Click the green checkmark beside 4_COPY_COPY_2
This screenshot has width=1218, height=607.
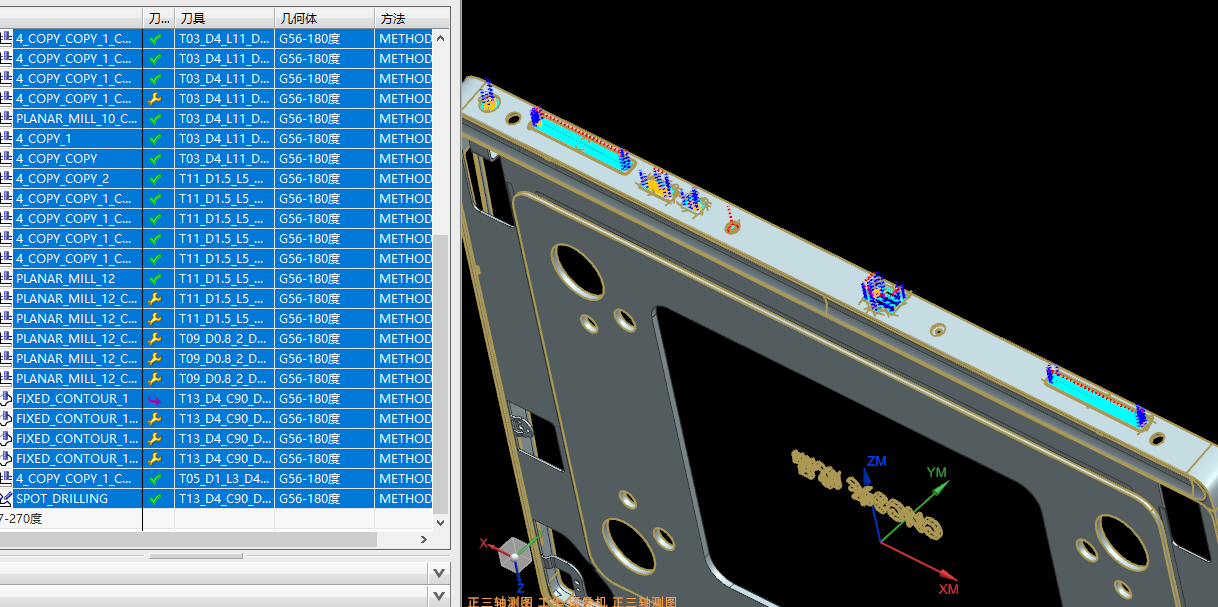click(x=155, y=178)
